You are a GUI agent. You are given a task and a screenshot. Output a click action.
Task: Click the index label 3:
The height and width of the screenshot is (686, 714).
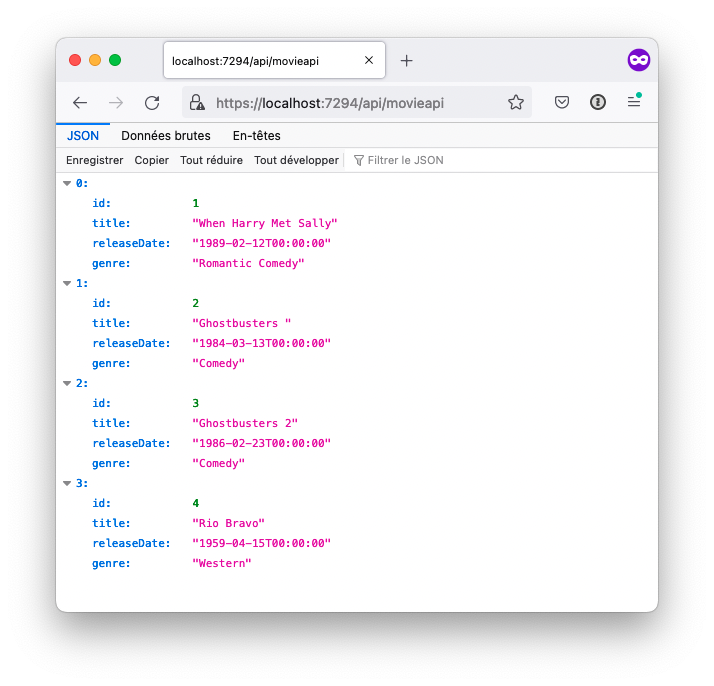[x=82, y=483]
